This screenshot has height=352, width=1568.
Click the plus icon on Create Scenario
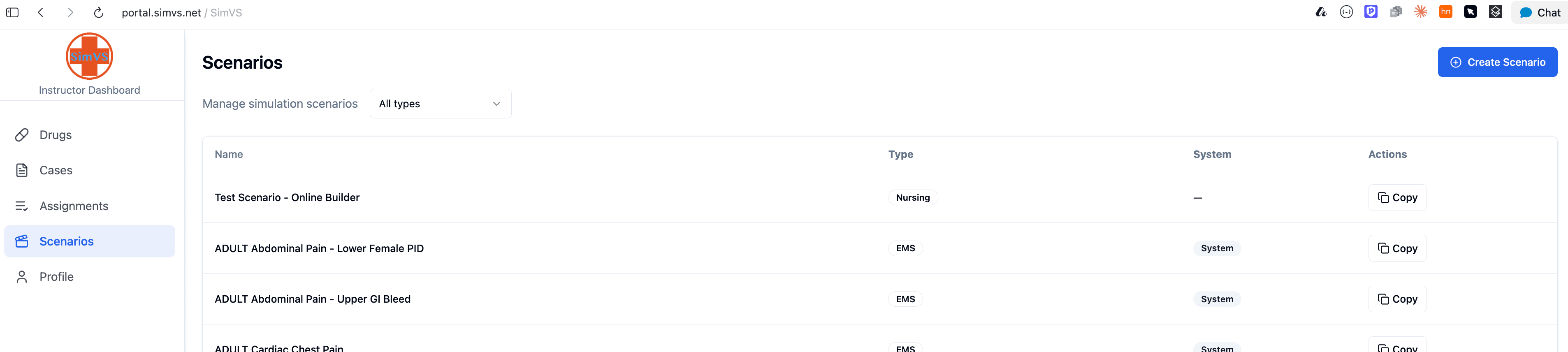(1455, 62)
